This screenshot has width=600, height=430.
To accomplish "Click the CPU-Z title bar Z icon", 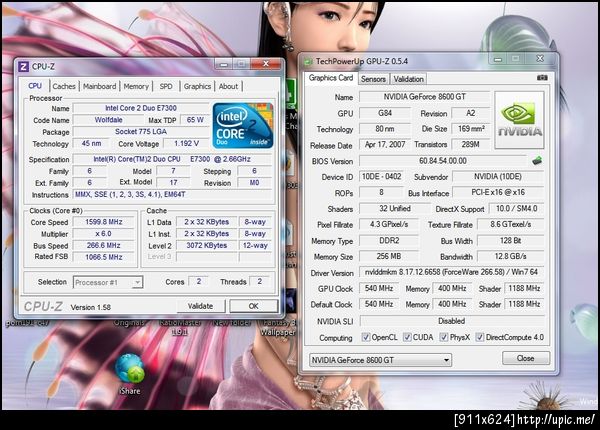I will coord(23,67).
